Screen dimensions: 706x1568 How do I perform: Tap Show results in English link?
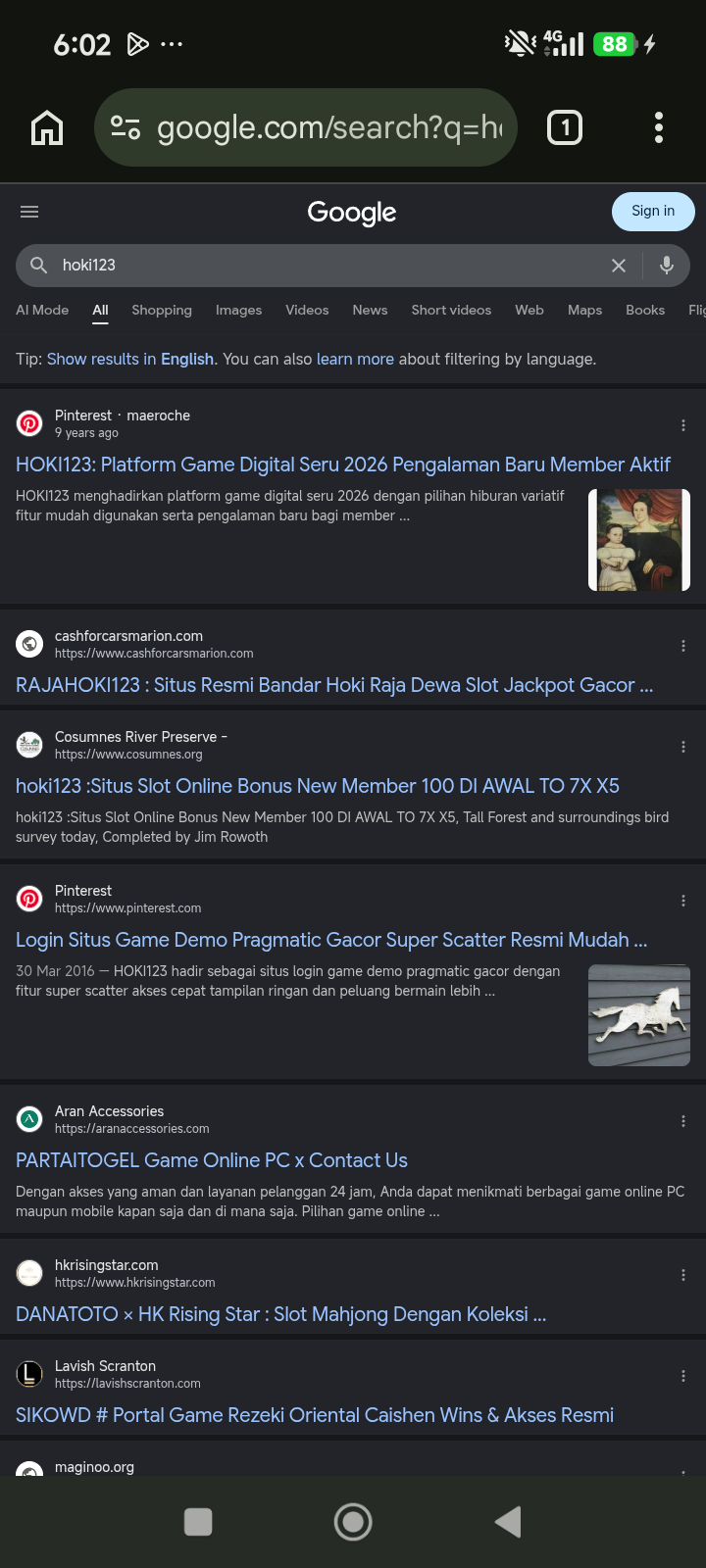click(x=130, y=359)
